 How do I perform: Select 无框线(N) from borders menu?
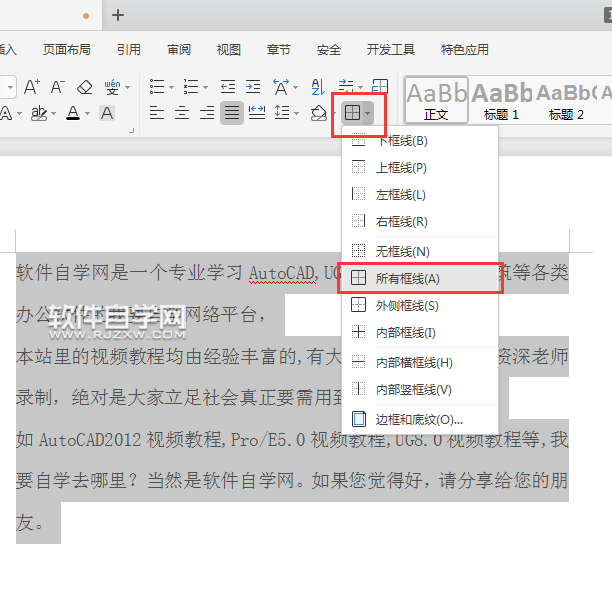pyautogui.click(x=420, y=251)
